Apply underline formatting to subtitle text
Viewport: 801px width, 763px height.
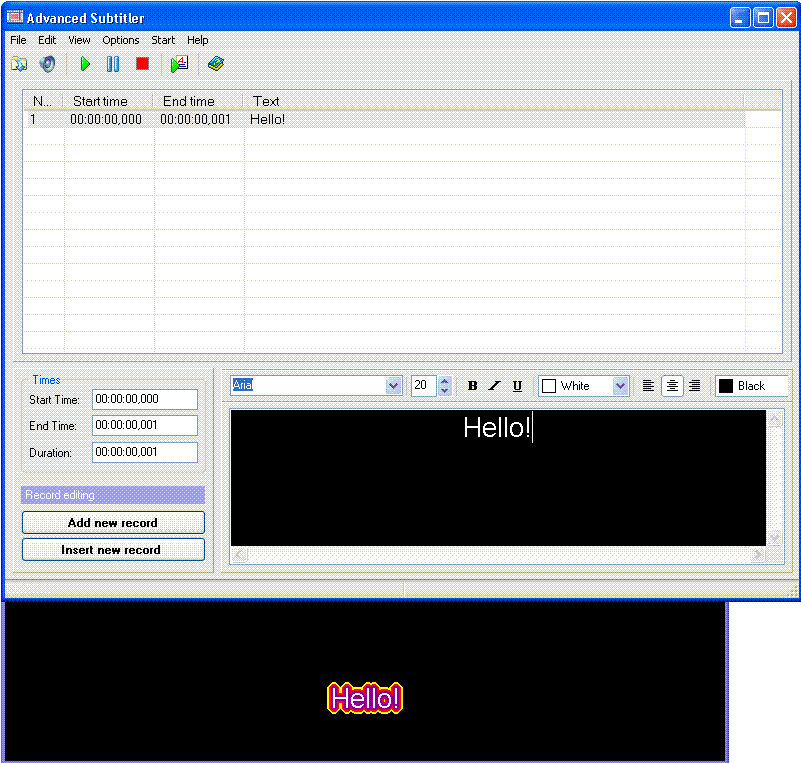coord(517,385)
